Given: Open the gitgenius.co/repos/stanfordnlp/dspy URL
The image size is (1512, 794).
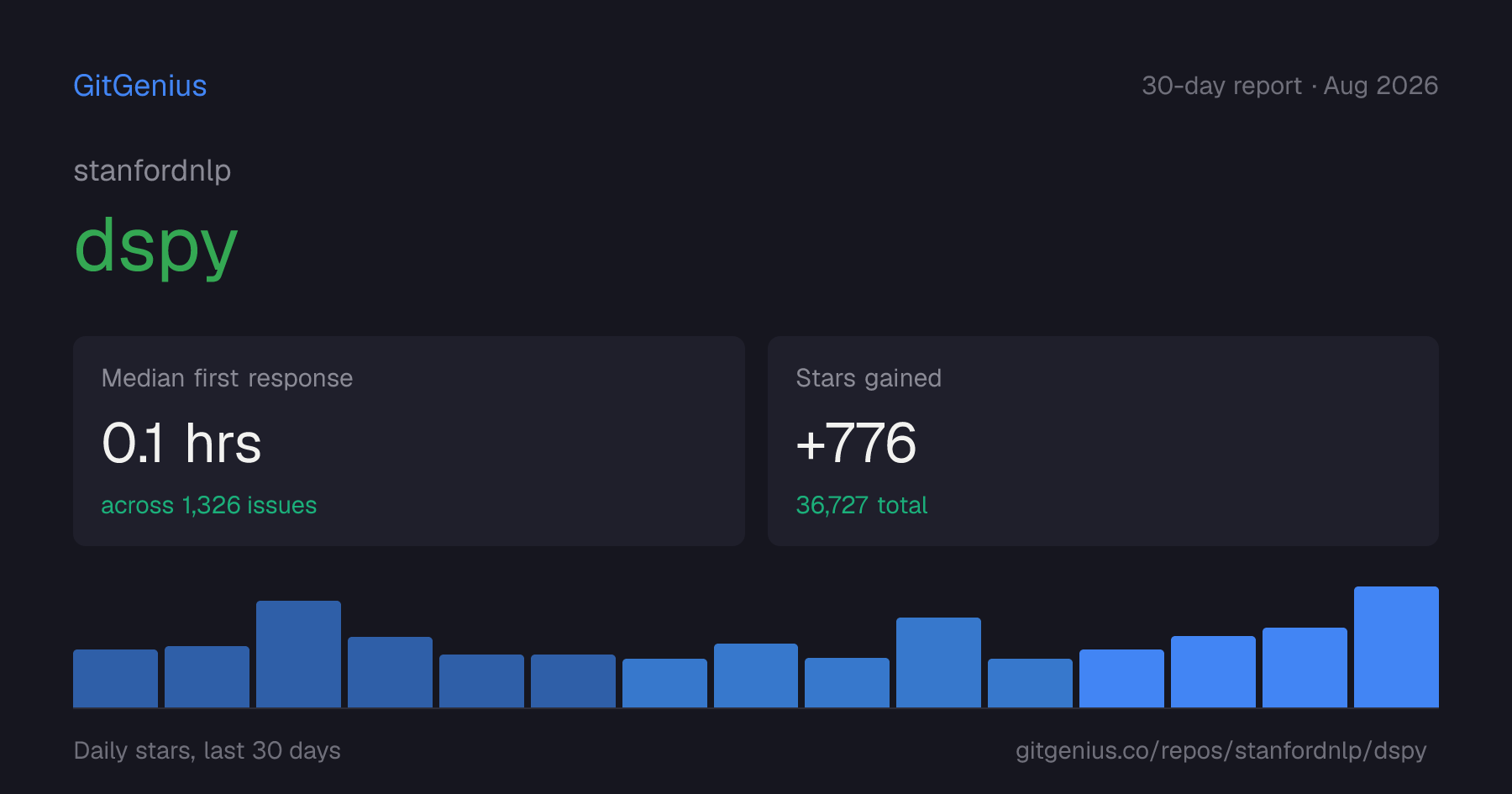Looking at the screenshot, I should (1221, 750).
